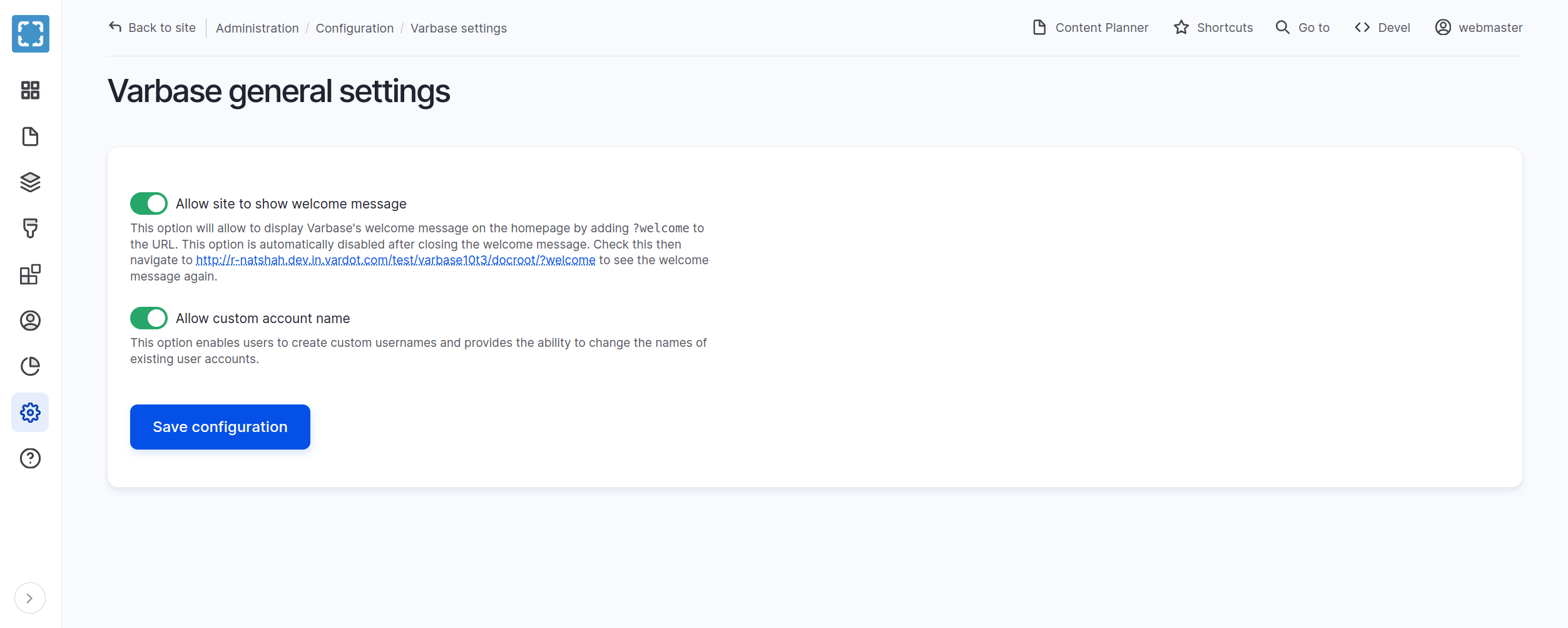The width and height of the screenshot is (1568, 628).
Task: Open the Shortcuts menu
Action: coord(1213,28)
